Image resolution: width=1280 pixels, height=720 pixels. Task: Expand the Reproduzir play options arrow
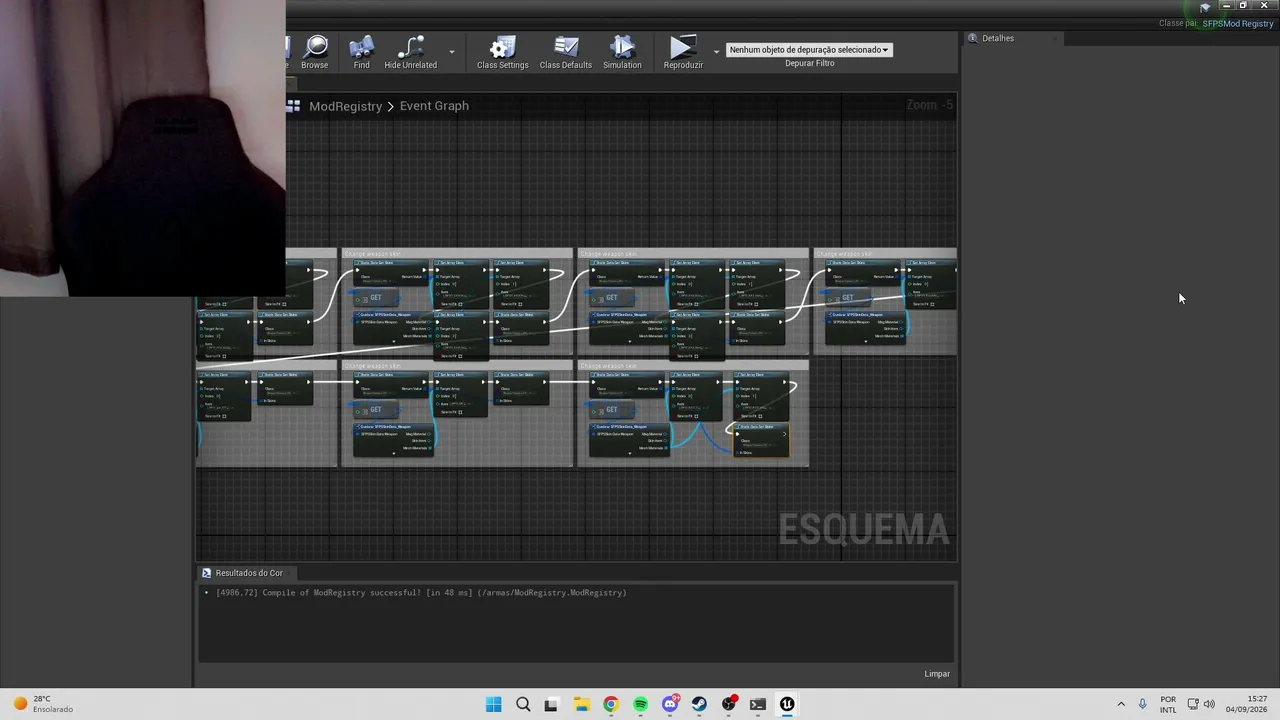(x=716, y=51)
